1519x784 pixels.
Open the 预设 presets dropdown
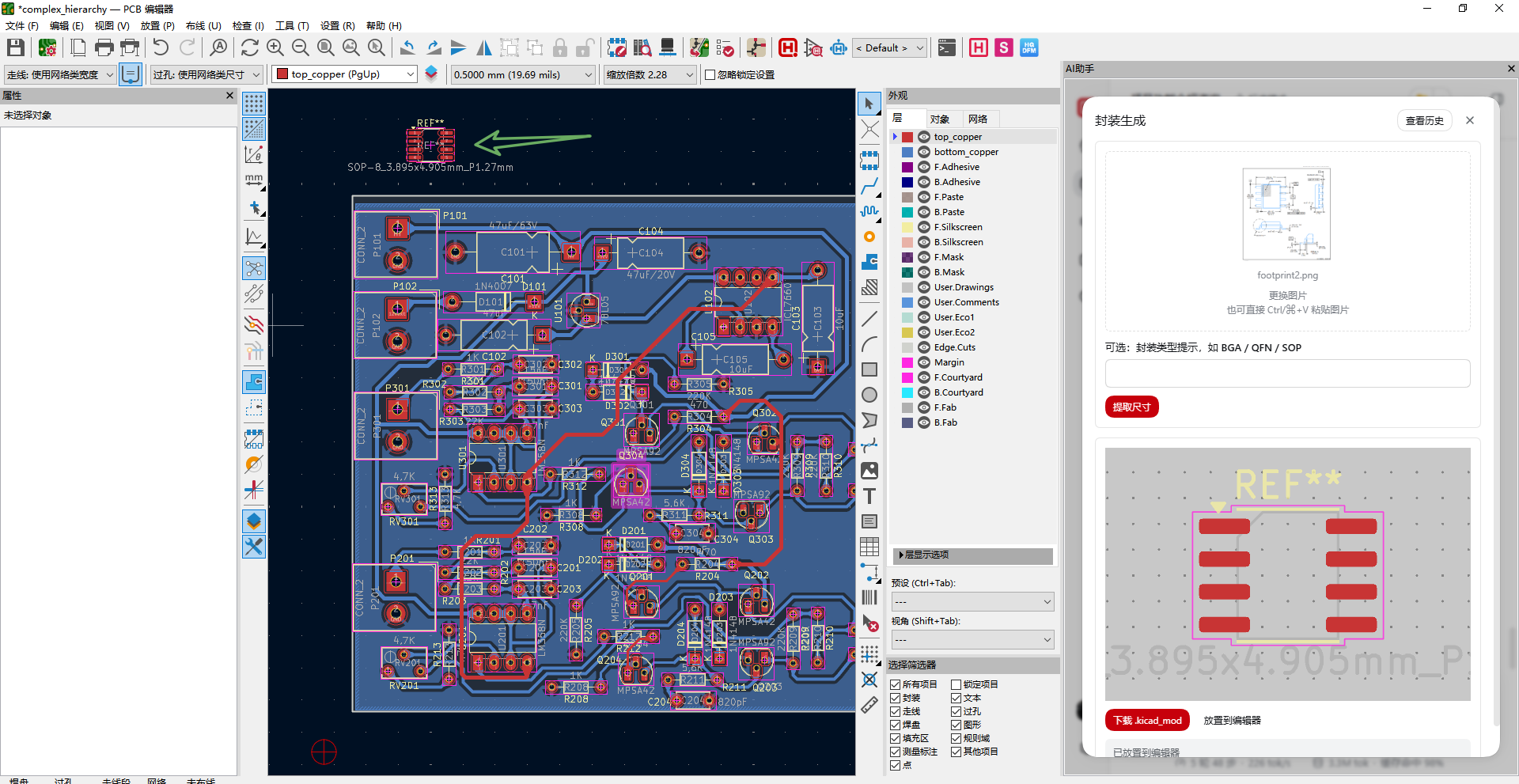(x=972, y=602)
